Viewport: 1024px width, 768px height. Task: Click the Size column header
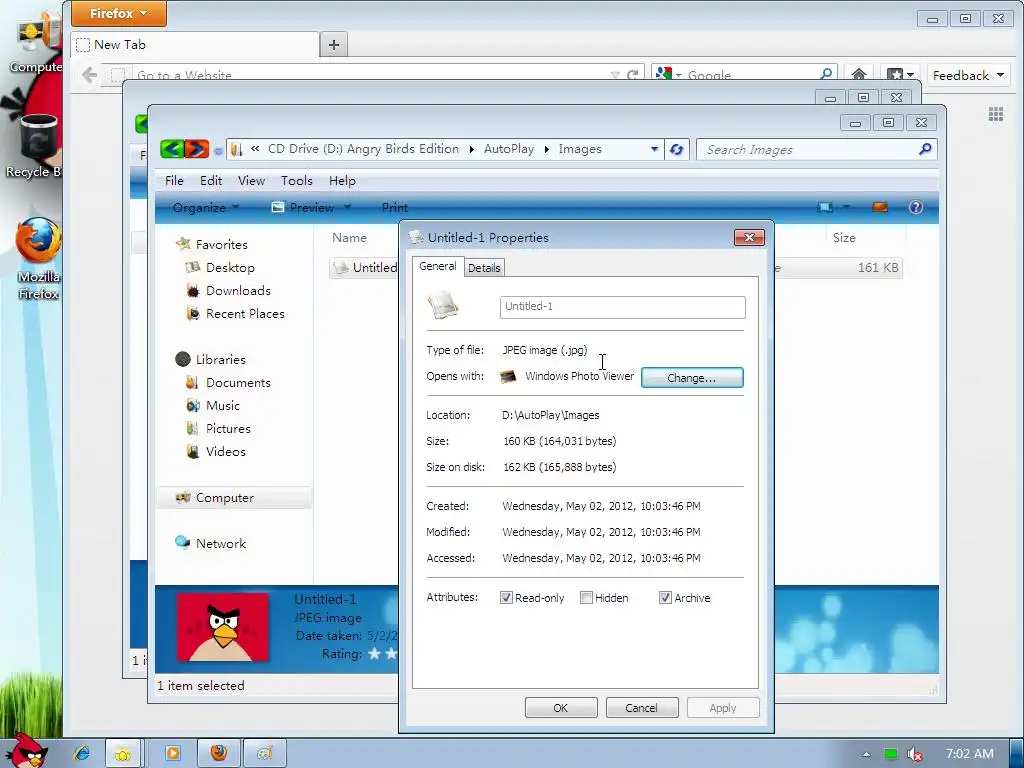pos(844,238)
